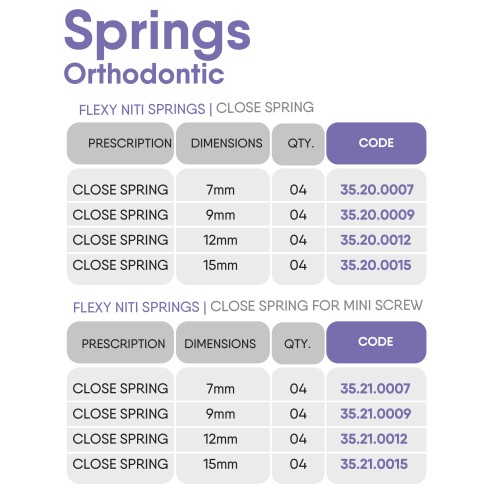Select the FLEXY NITI SPRINGS close spring heading
Image resolution: width=500 pixels, height=500 pixels.
(196, 108)
